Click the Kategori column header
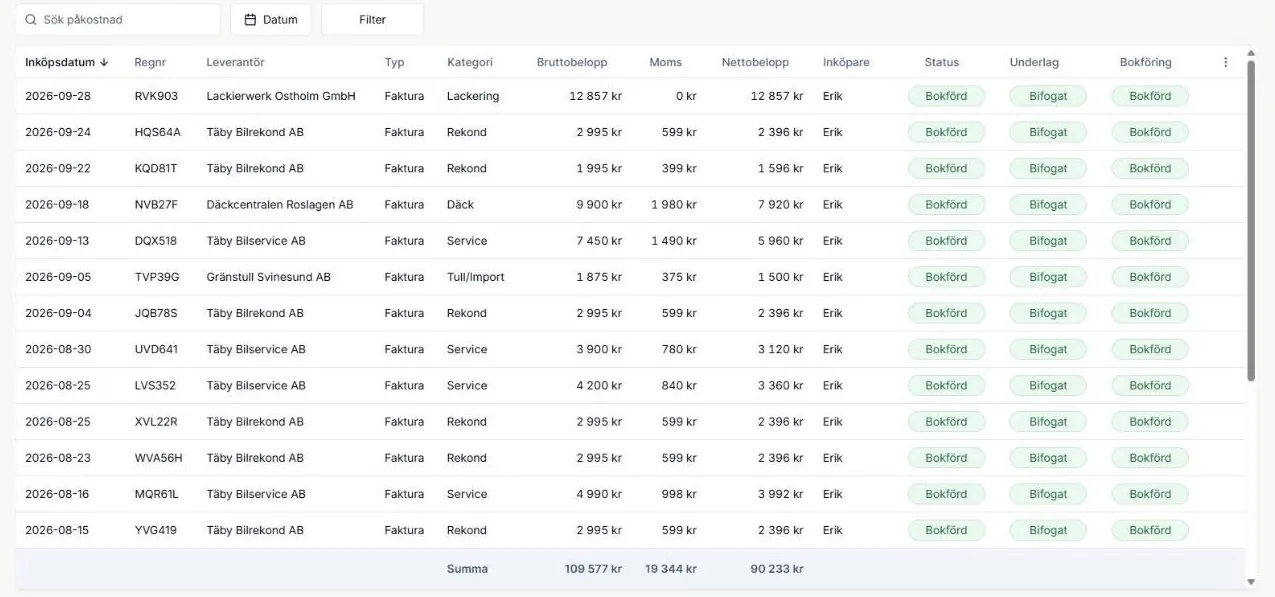Image resolution: width=1275 pixels, height=597 pixels. 470,62
